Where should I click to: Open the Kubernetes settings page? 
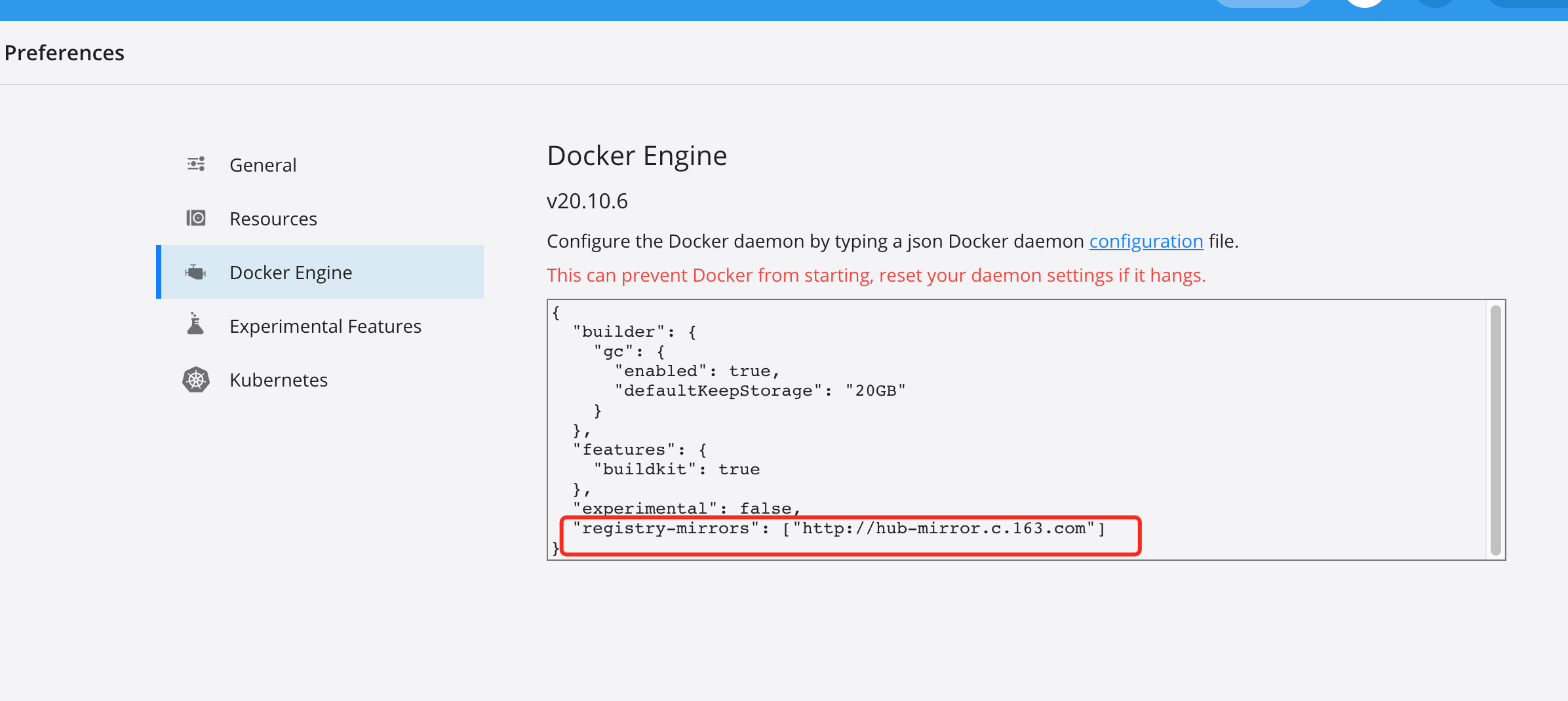[278, 380]
